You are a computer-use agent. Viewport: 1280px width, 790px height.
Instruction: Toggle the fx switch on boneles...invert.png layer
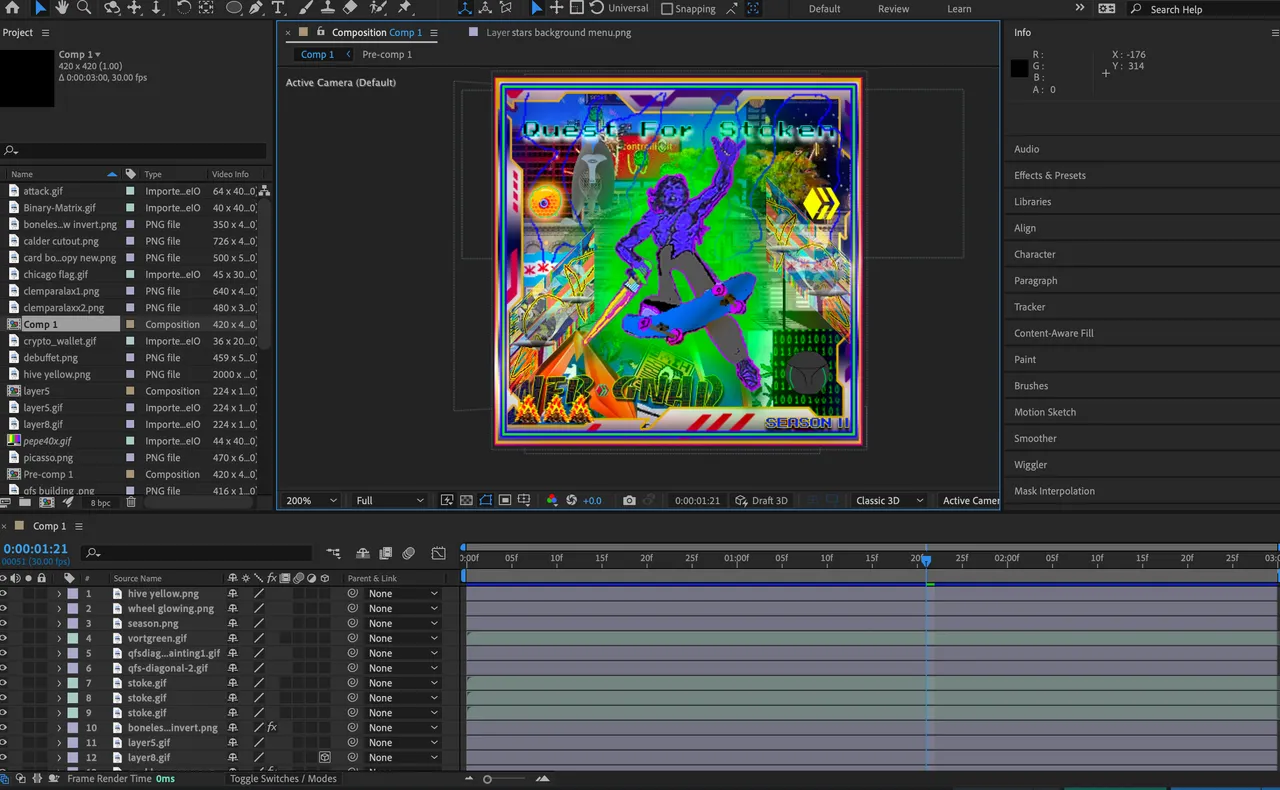pos(272,728)
